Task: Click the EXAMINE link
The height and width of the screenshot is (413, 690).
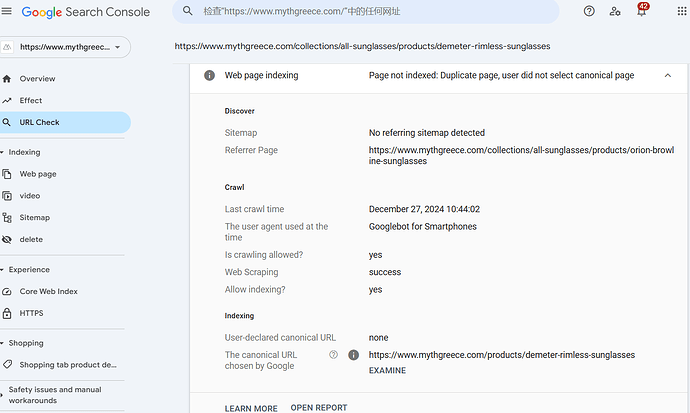Action: pos(387,371)
